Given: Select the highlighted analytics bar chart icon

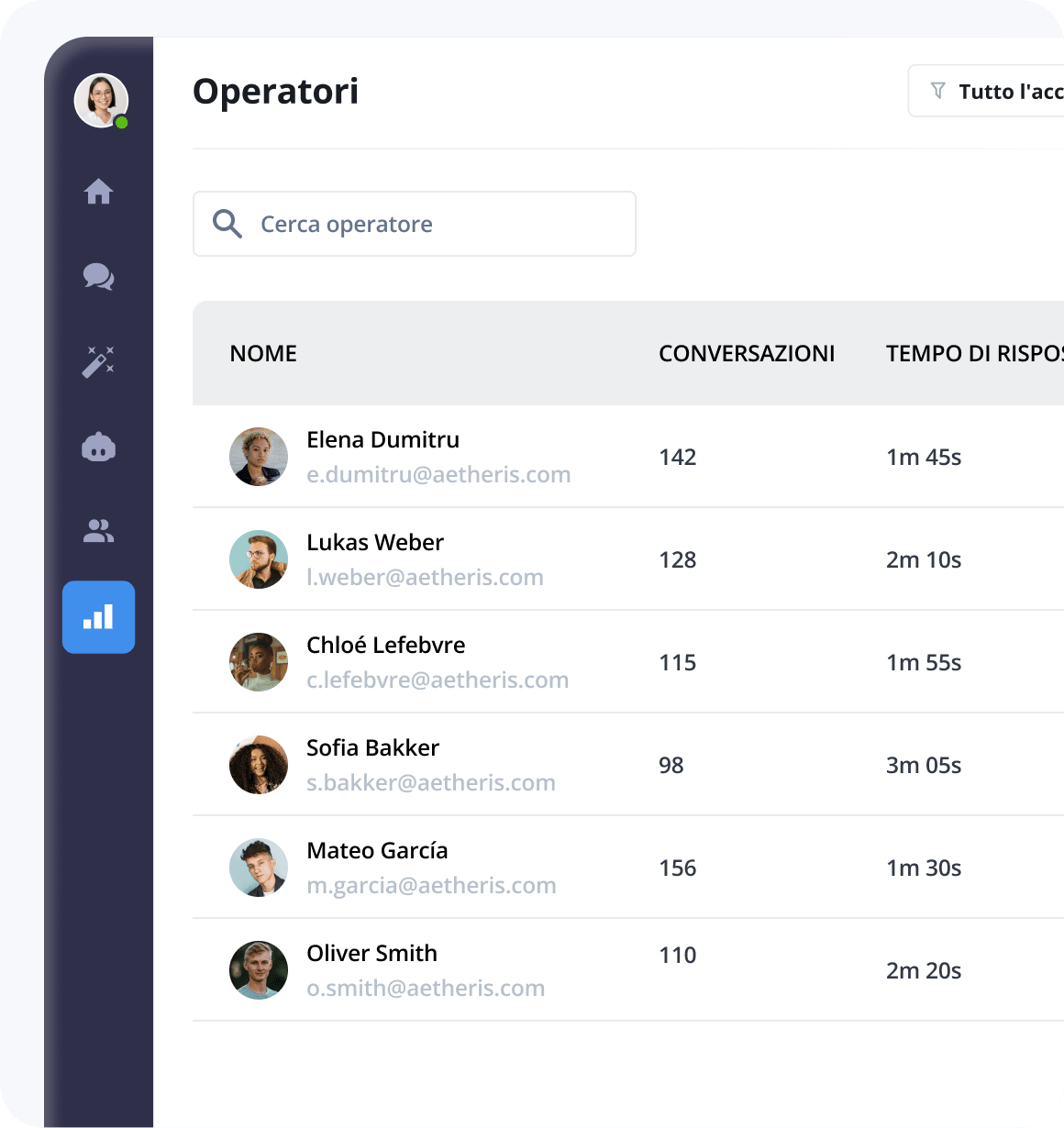Looking at the screenshot, I should [x=98, y=617].
